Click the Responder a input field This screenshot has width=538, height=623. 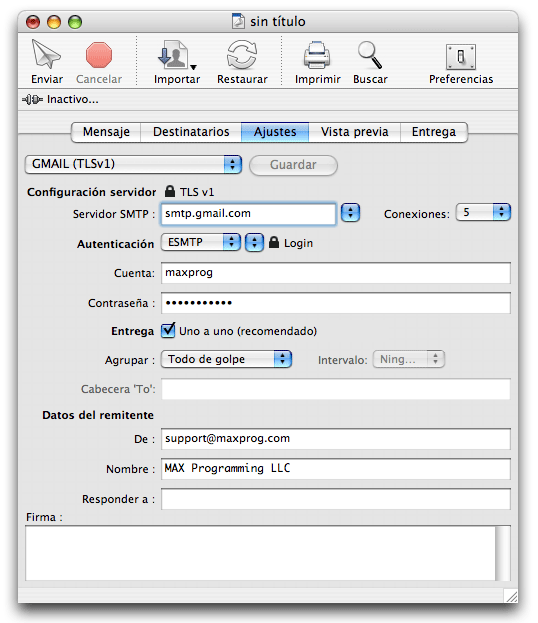coord(335,499)
